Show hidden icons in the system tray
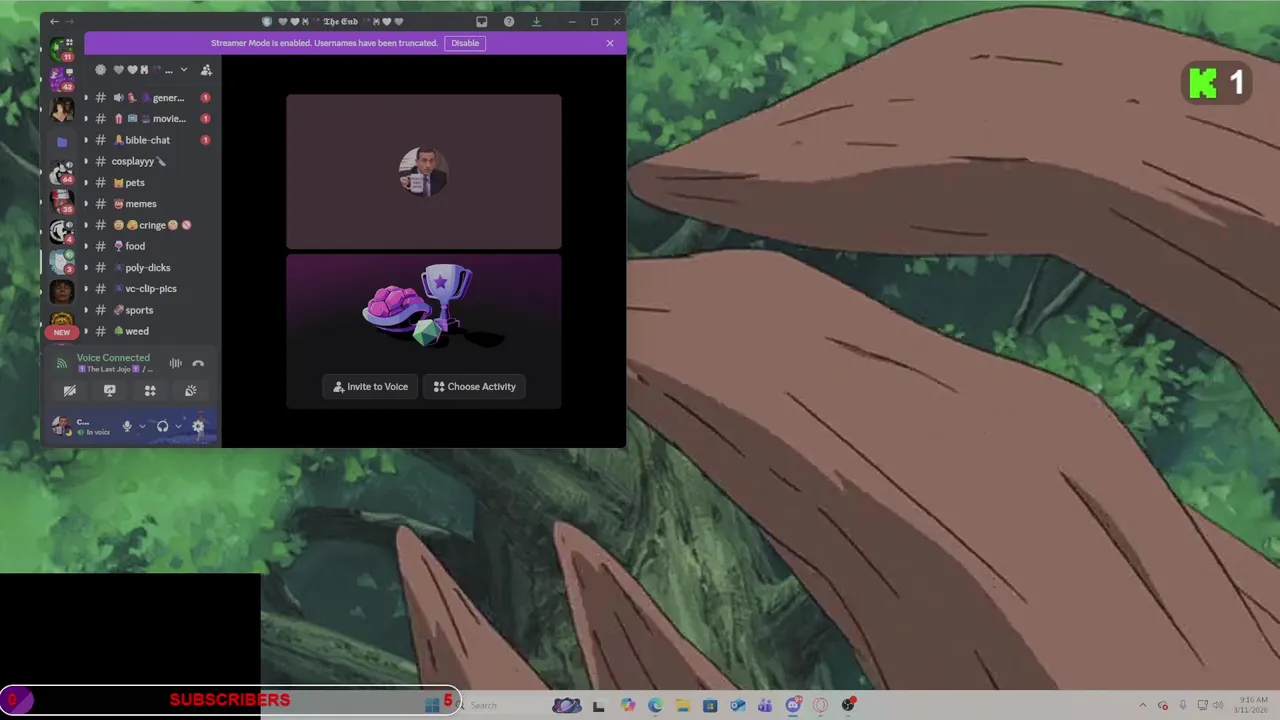Image resolution: width=1280 pixels, height=720 pixels. click(x=1142, y=705)
